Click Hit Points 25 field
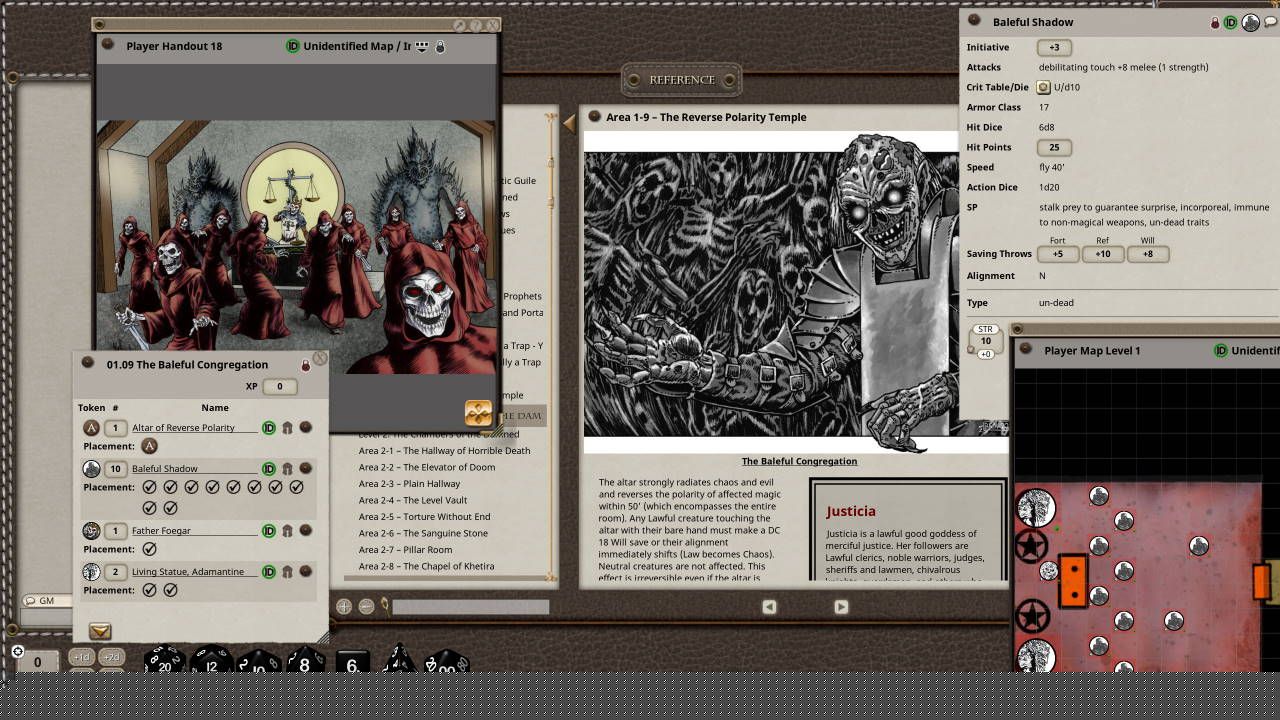This screenshot has width=1280, height=720. (1054, 147)
